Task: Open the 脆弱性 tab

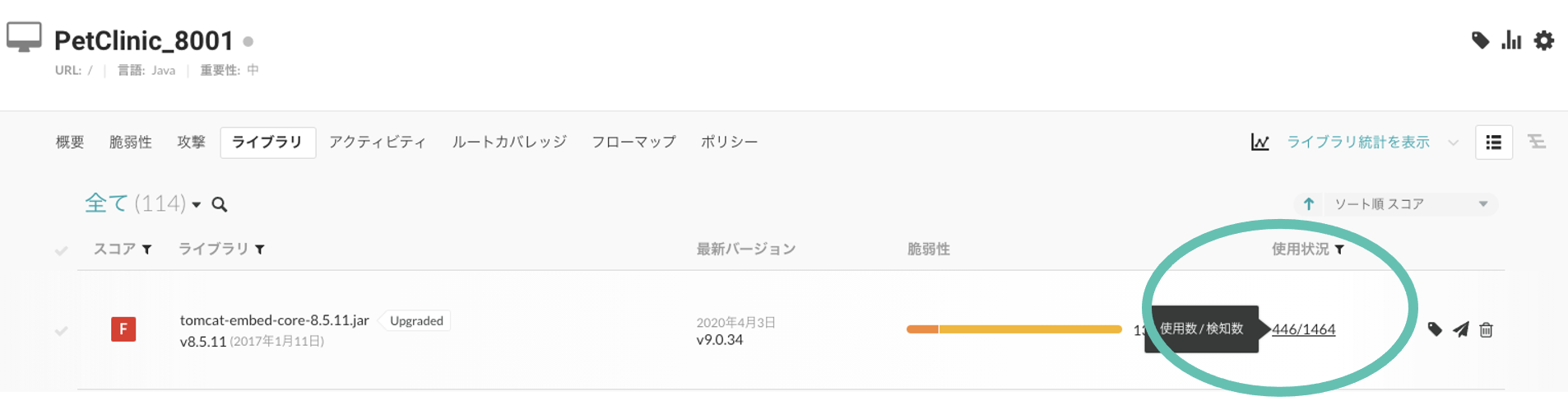Action: coord(131,142)
